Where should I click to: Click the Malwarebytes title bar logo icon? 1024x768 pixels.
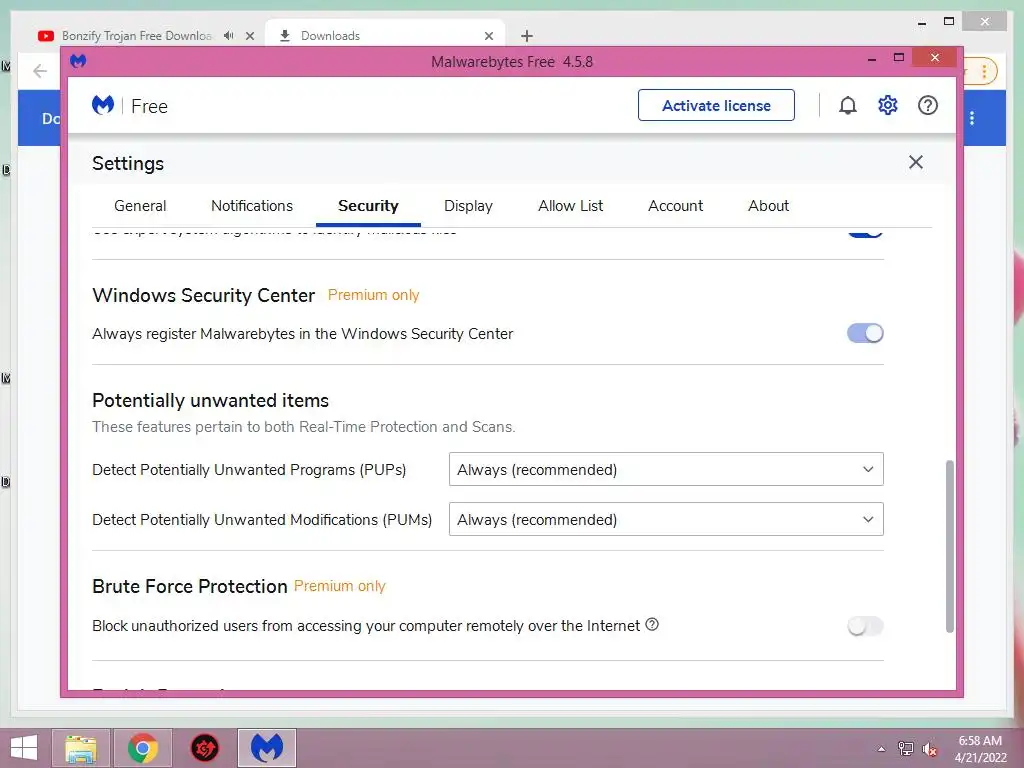coord(78,61)
